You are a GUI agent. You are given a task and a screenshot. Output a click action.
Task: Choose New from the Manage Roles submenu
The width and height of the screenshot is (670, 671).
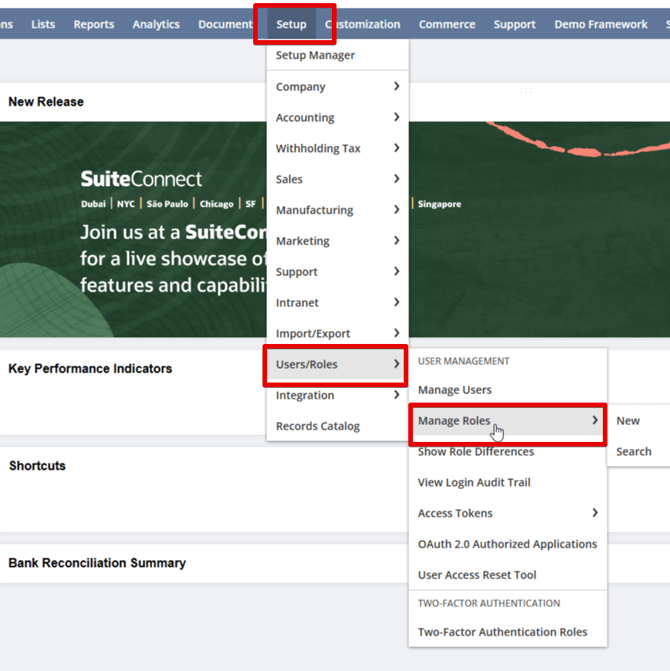(x=628, y=421)
